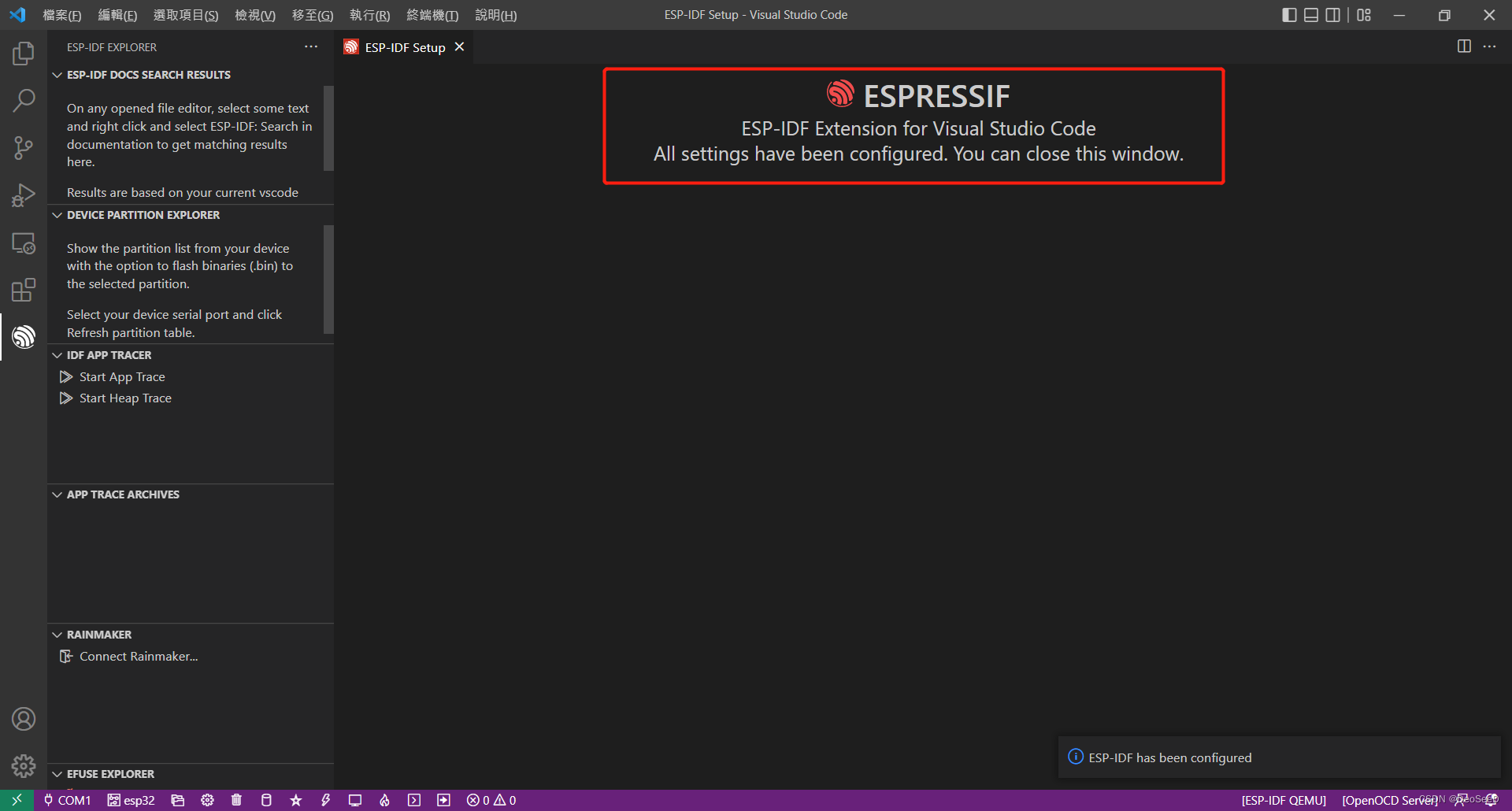The width and height of the screenshot is (1512, 811).
Task: Open the Search view icon
Action: pos(24,100)
